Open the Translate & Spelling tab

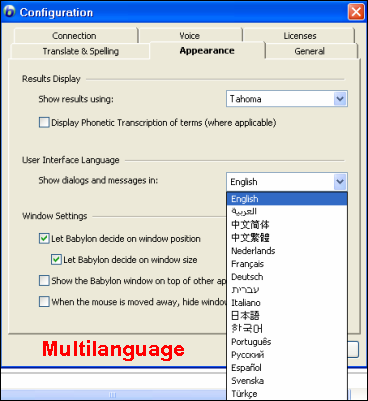tap(81, 51)
